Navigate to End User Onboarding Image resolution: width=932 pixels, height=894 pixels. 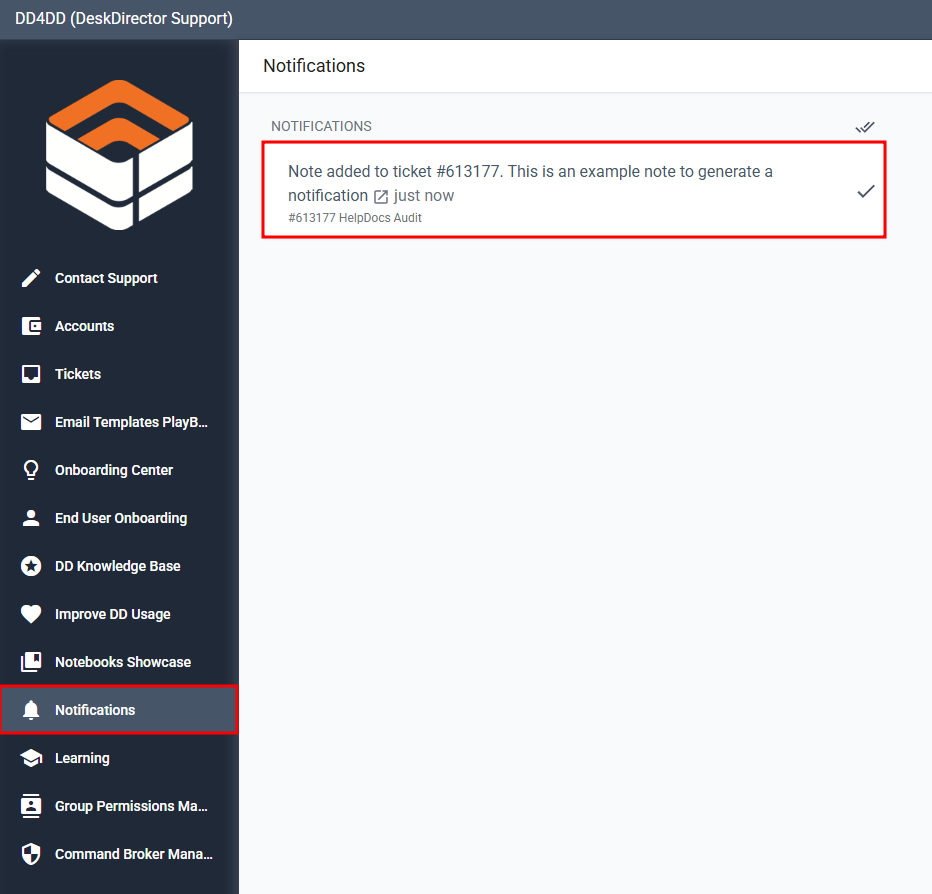pyautogui.click(x=119, y=518)
